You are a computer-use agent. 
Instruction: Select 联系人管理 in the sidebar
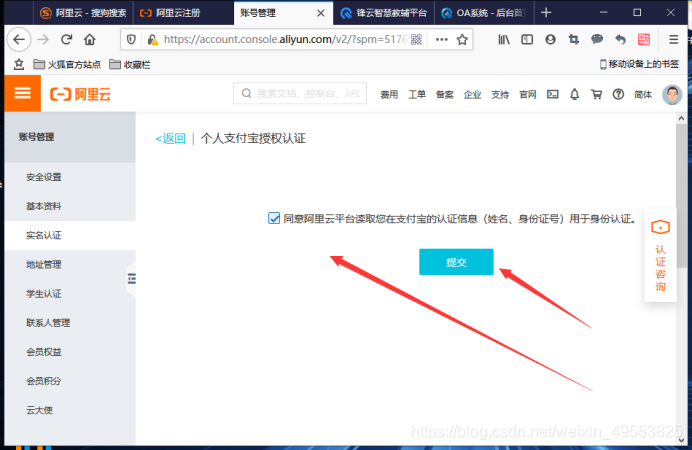pos(71,322)
